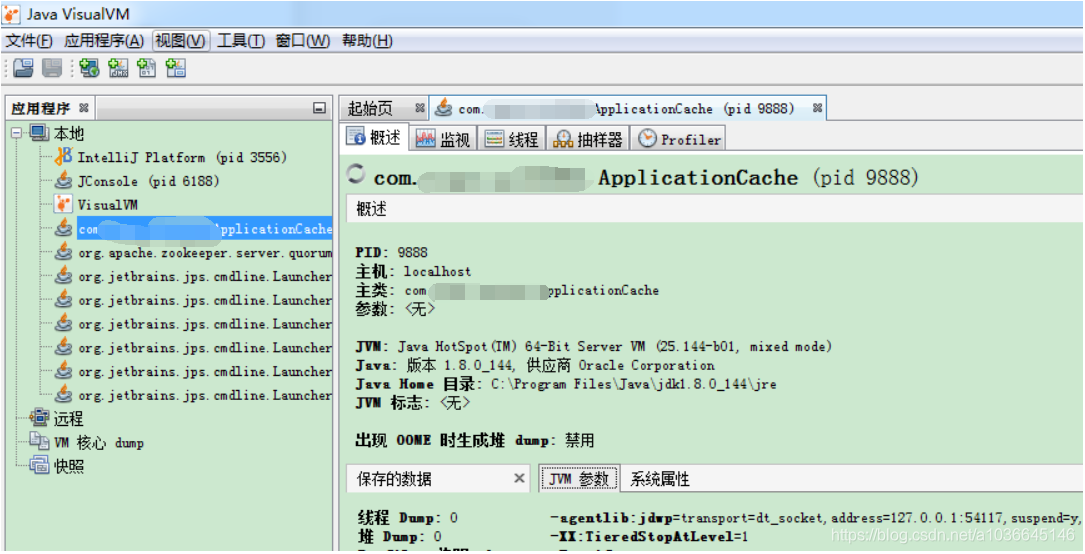Click the Java Home 目录 path text
The width and height of the screenshot is (1085, 554).
(x=565, y=384)
